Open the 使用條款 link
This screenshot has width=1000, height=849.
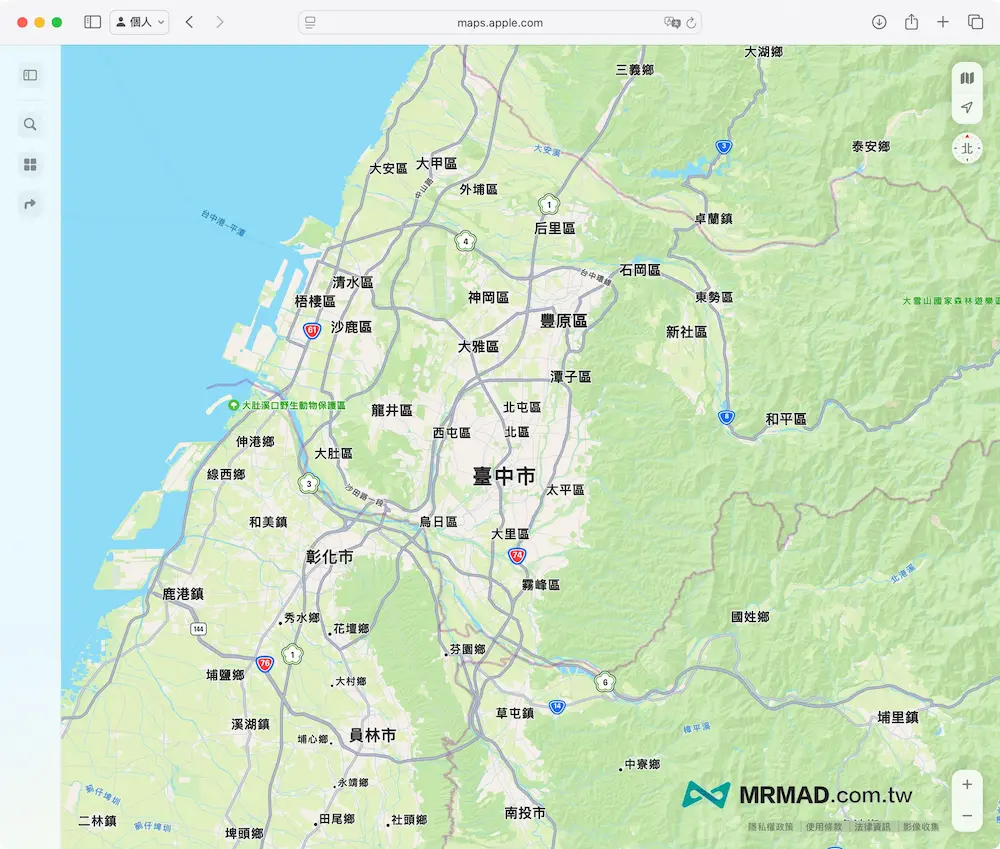(823, 827)
